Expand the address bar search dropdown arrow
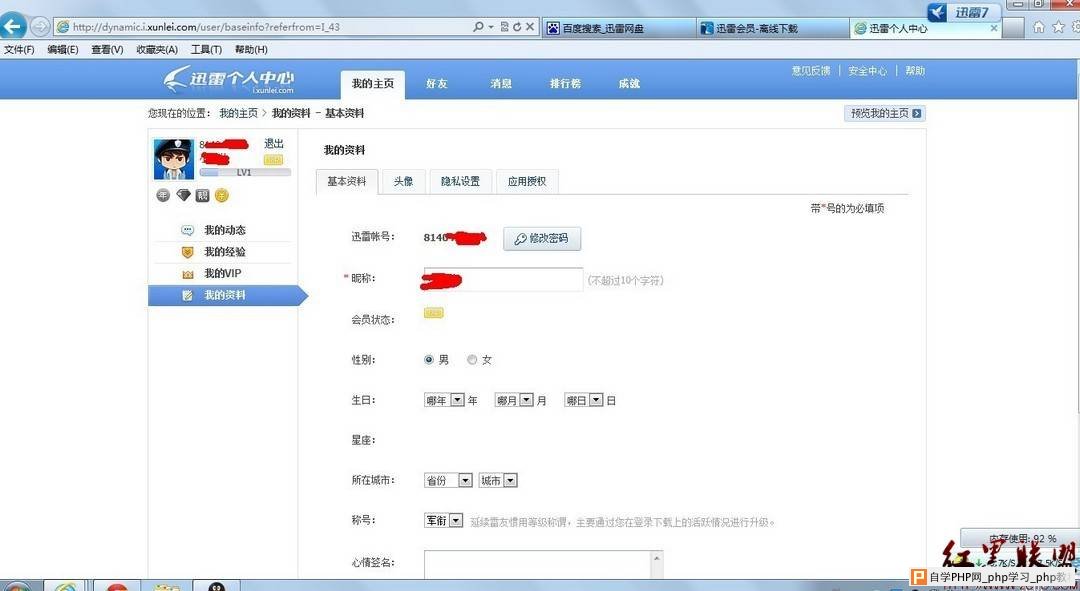Image resolution: width=1080 pixels, height=591 pixels. point(491,27)
